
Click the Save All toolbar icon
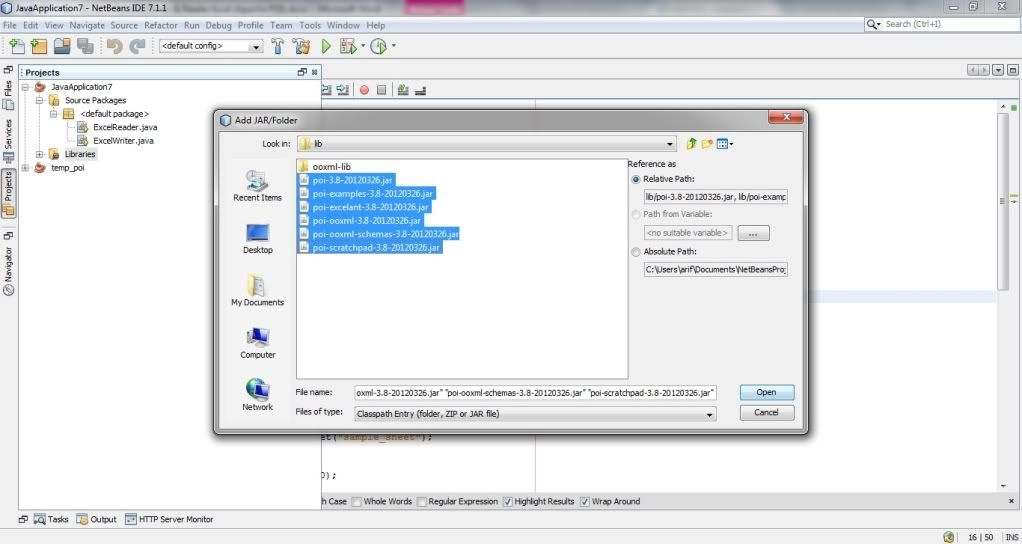(85, 46)
